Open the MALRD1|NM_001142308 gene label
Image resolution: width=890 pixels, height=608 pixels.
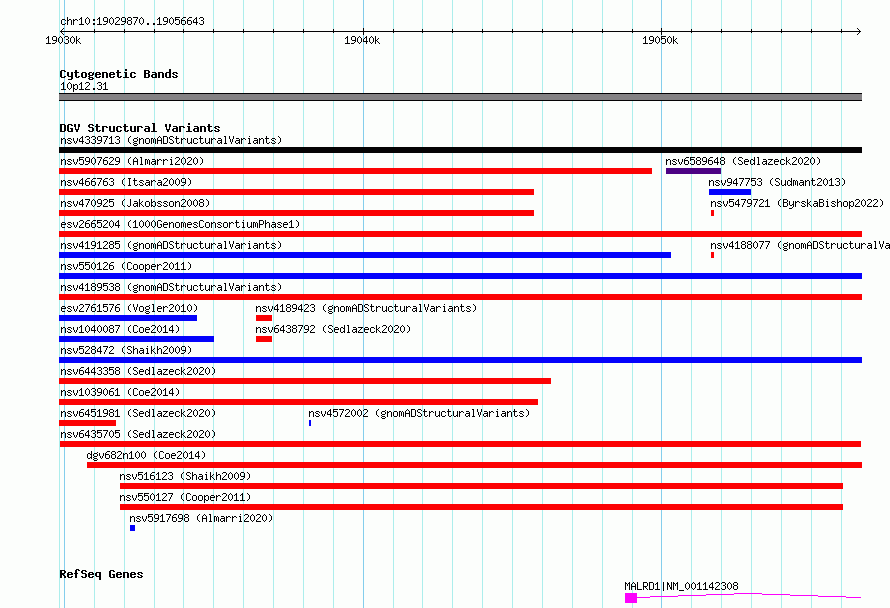[681, 586]
